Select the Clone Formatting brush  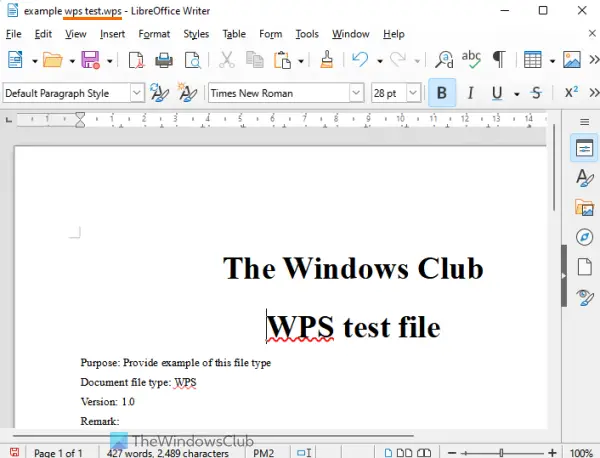(x=326, y=60)
